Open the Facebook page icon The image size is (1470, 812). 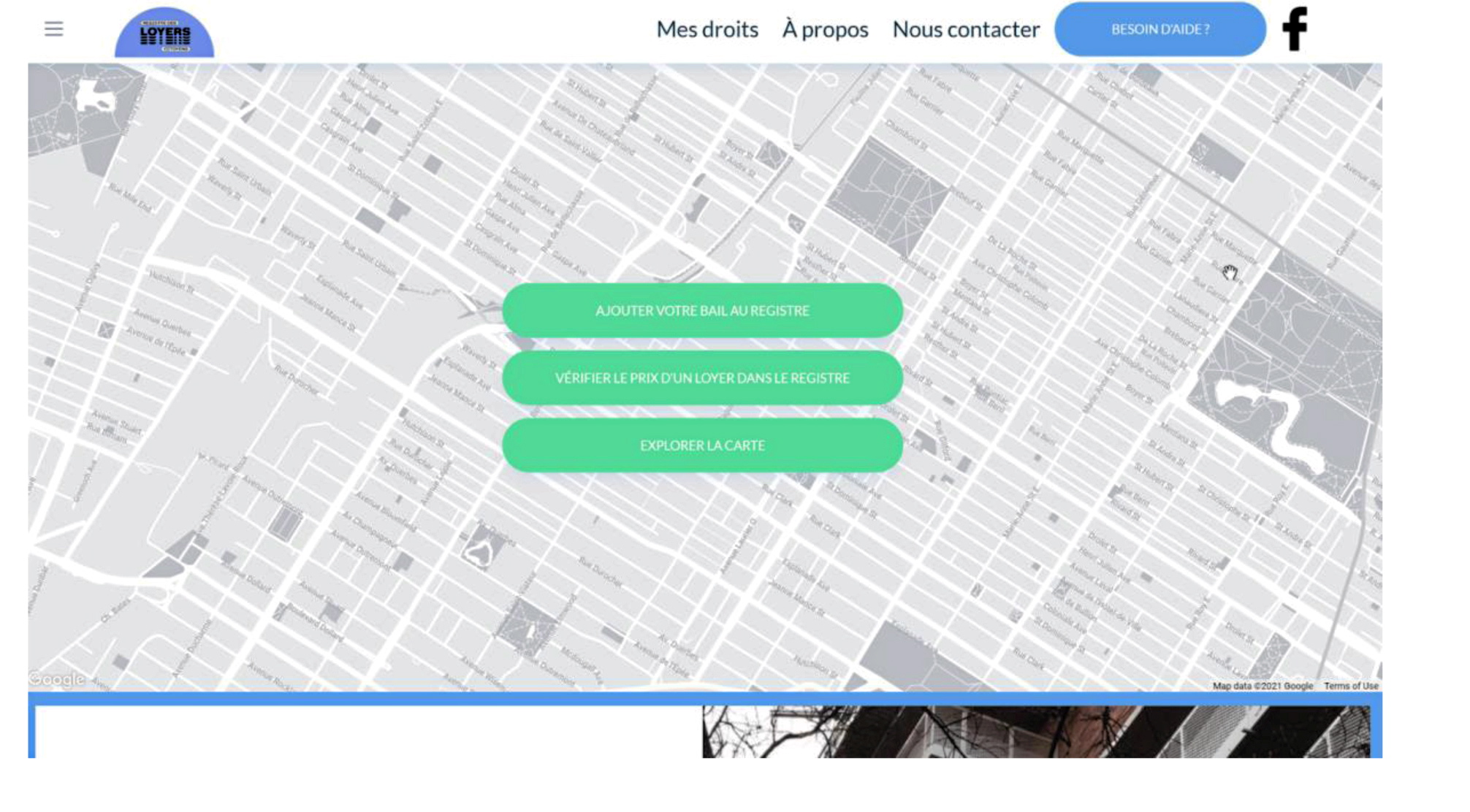(1295, 29)
